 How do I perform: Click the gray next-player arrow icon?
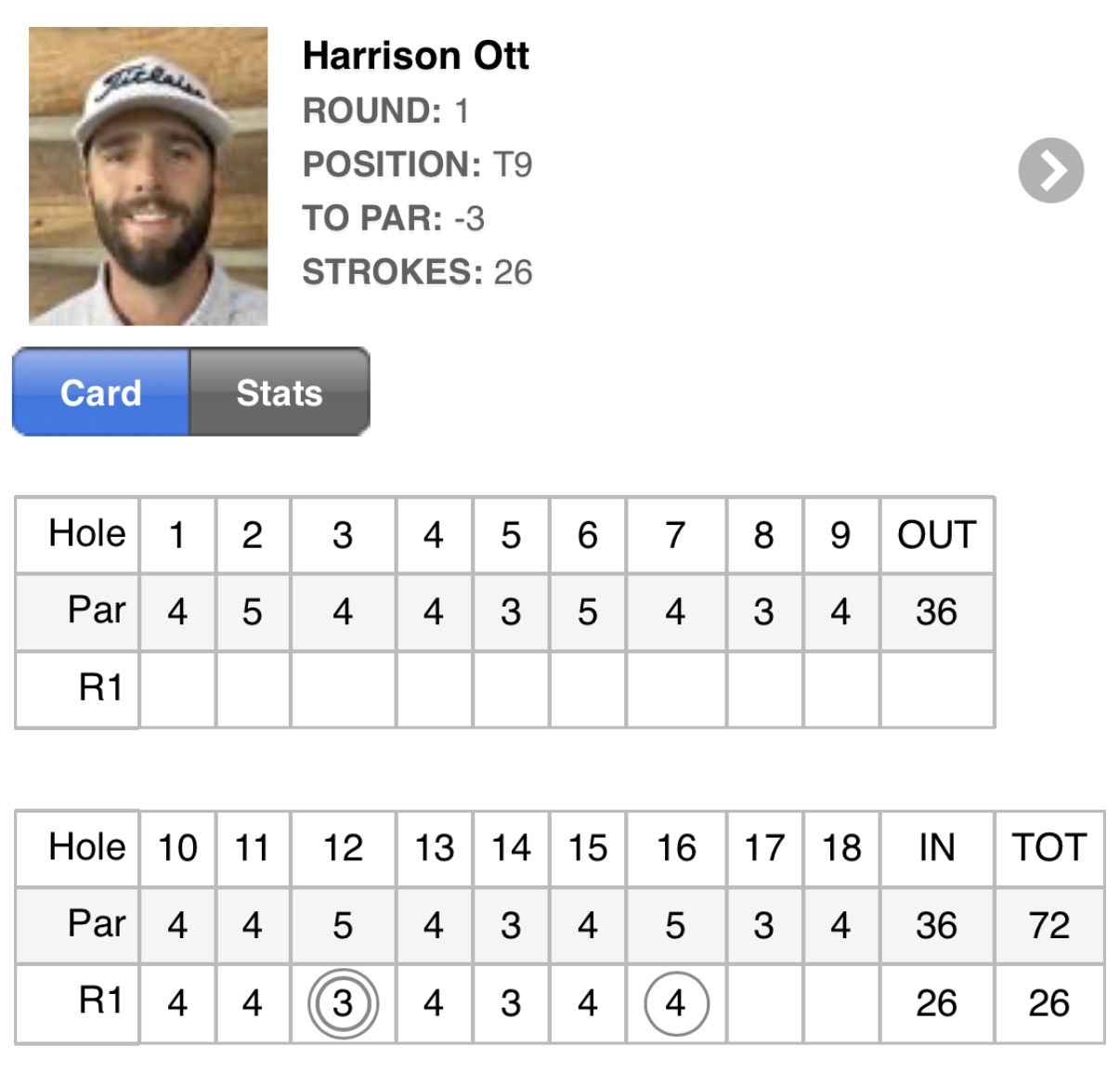(x=1050, y=171)
